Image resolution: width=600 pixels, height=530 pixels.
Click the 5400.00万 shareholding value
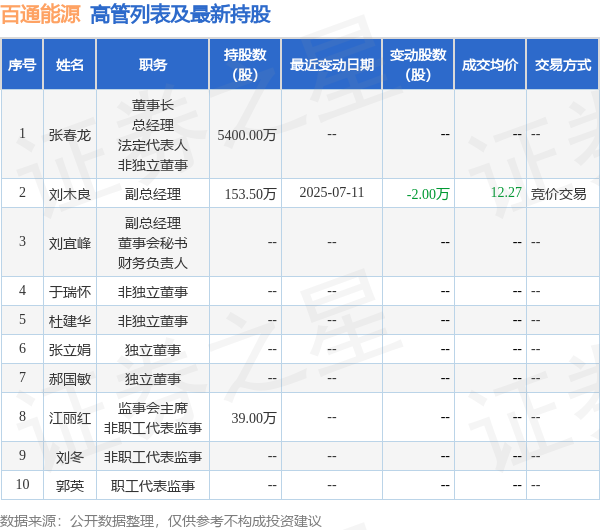coord(247,135)
